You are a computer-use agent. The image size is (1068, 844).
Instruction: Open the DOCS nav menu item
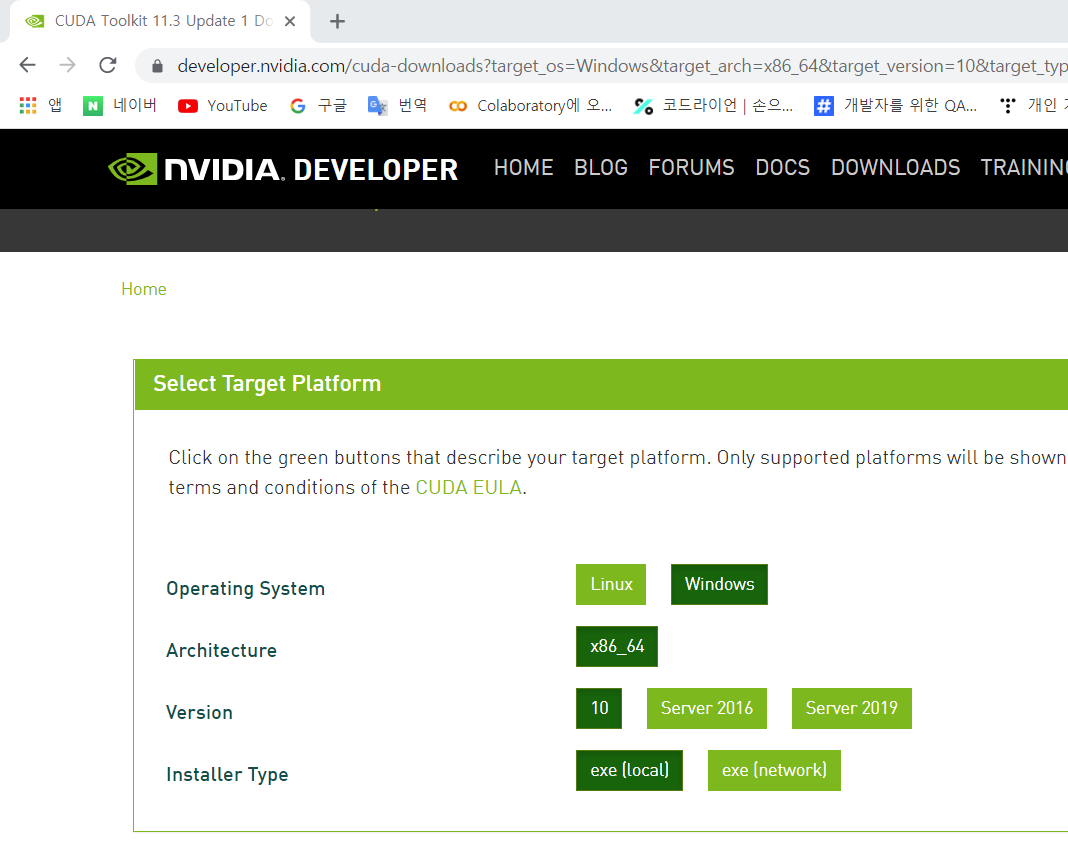coord(783,168)
